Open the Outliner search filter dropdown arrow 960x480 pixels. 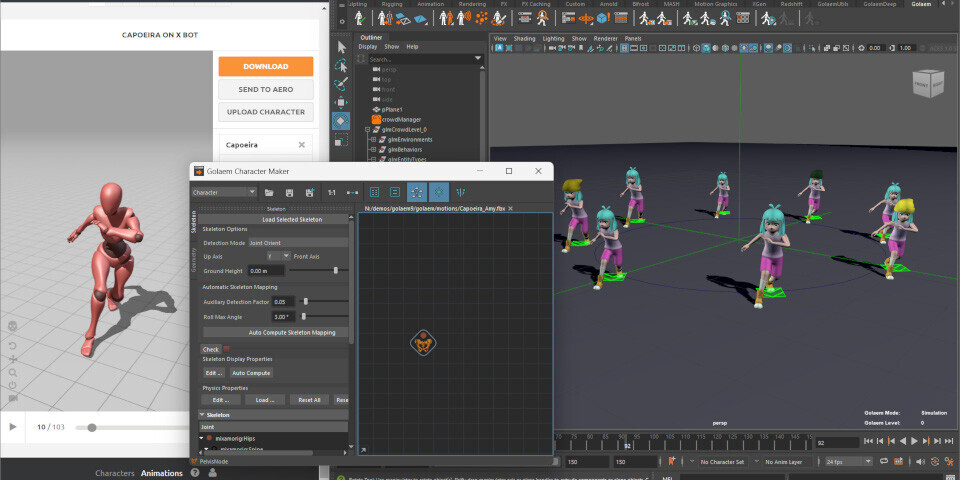pyautogui.click(x=478, y=59)
